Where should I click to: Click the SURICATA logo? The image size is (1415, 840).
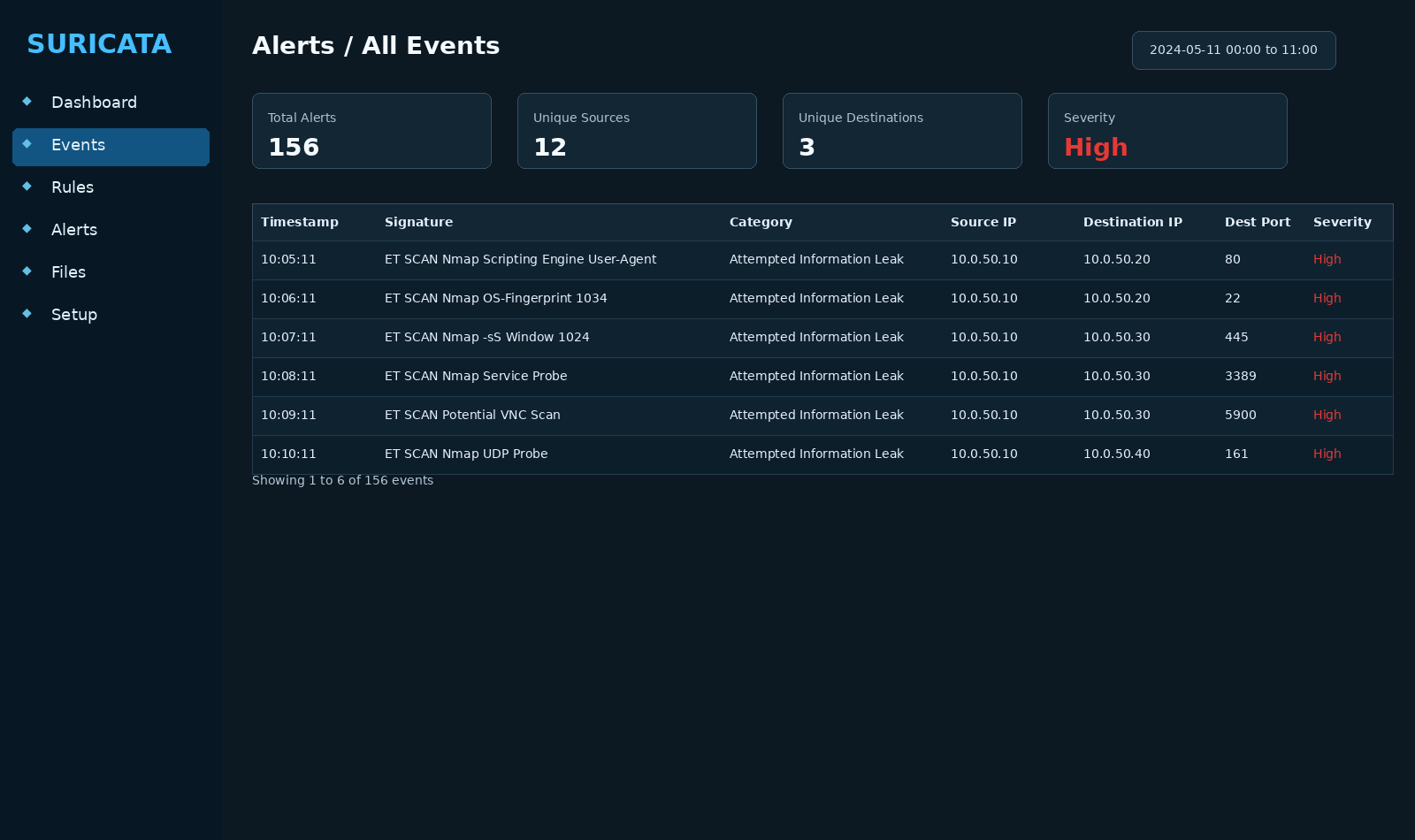[x=99, y=44]
